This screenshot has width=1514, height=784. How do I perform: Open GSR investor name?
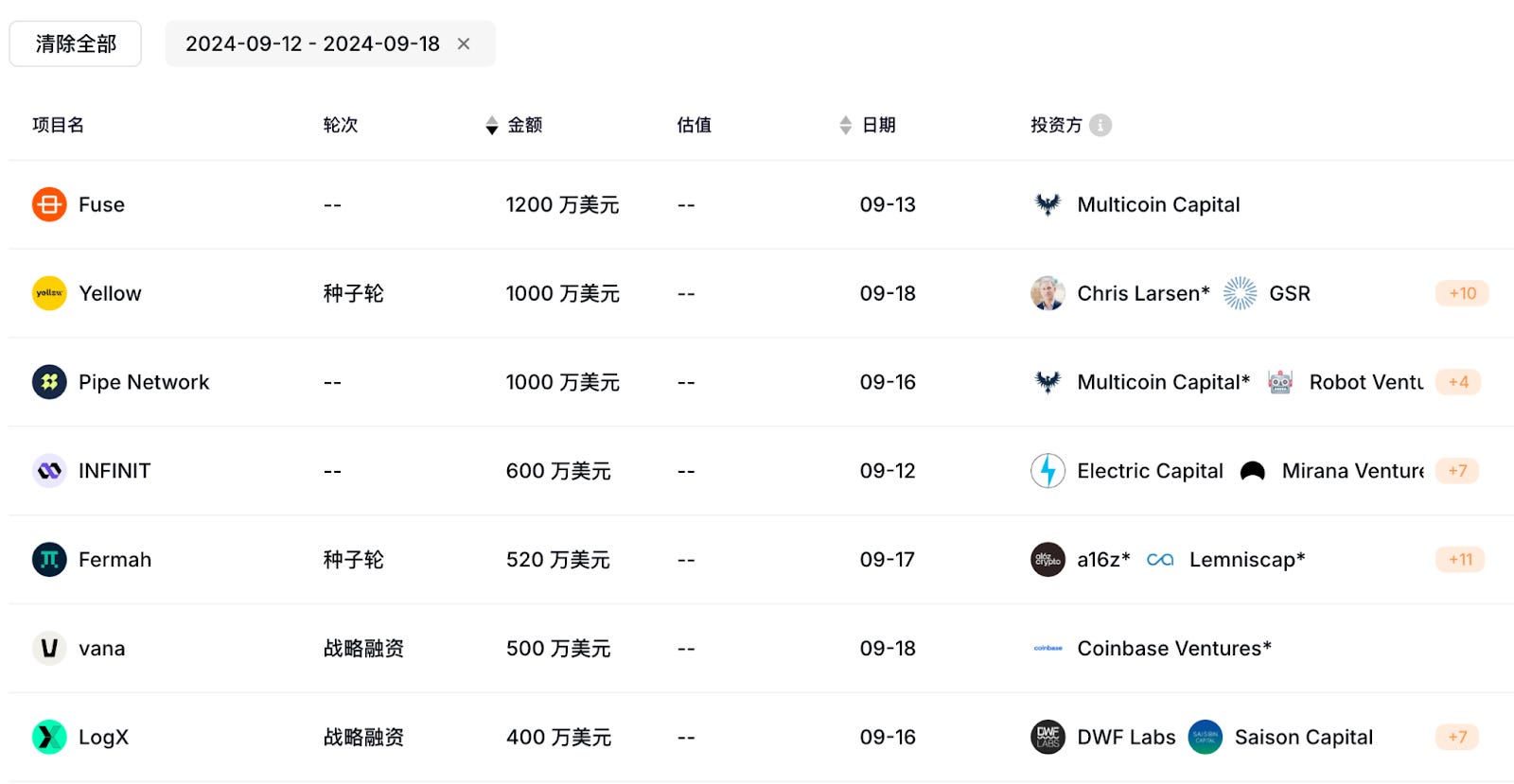[1290, 293]
